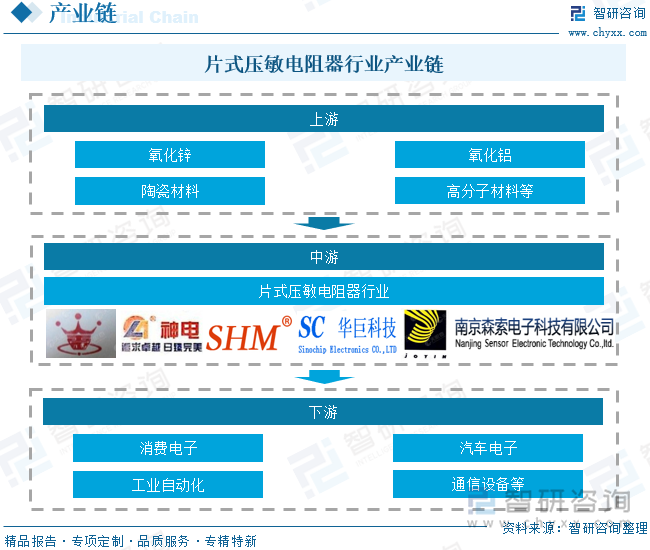Open the www.chyxx.com link
650x550 pixels.
607,32
